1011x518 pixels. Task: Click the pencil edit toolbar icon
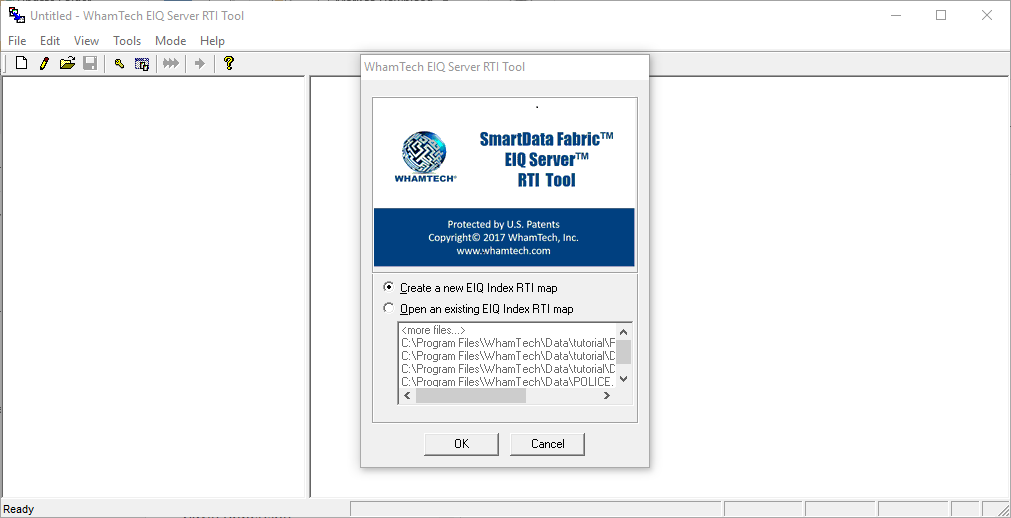click(x=44, y=63)
